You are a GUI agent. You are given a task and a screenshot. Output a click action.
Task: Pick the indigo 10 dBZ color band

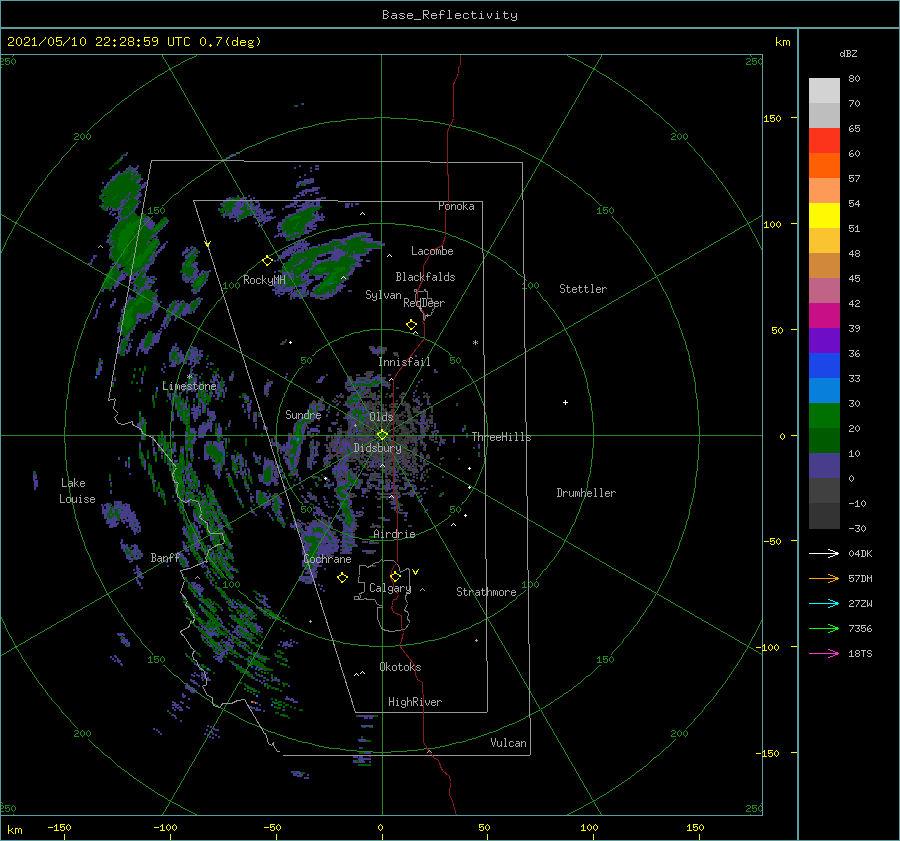[x=824, y=465]
